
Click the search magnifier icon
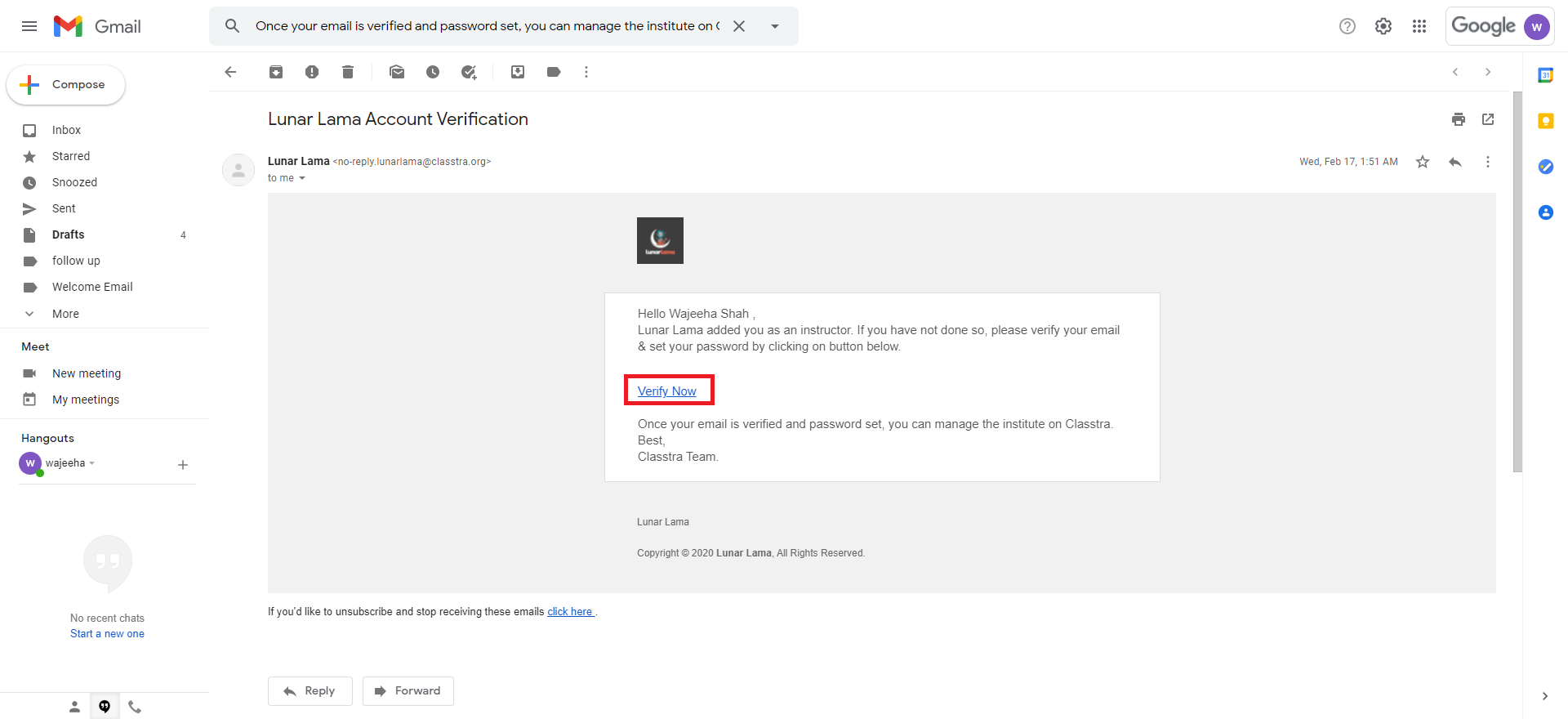232,26
